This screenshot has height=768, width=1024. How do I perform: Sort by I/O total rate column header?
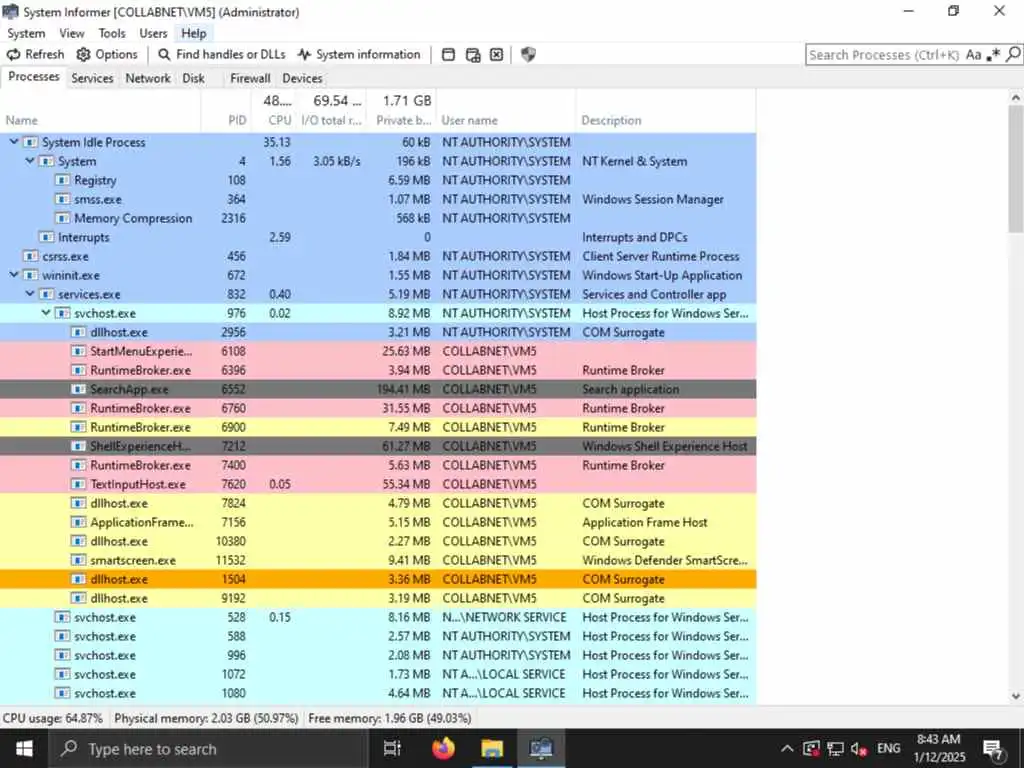point(330,120)
